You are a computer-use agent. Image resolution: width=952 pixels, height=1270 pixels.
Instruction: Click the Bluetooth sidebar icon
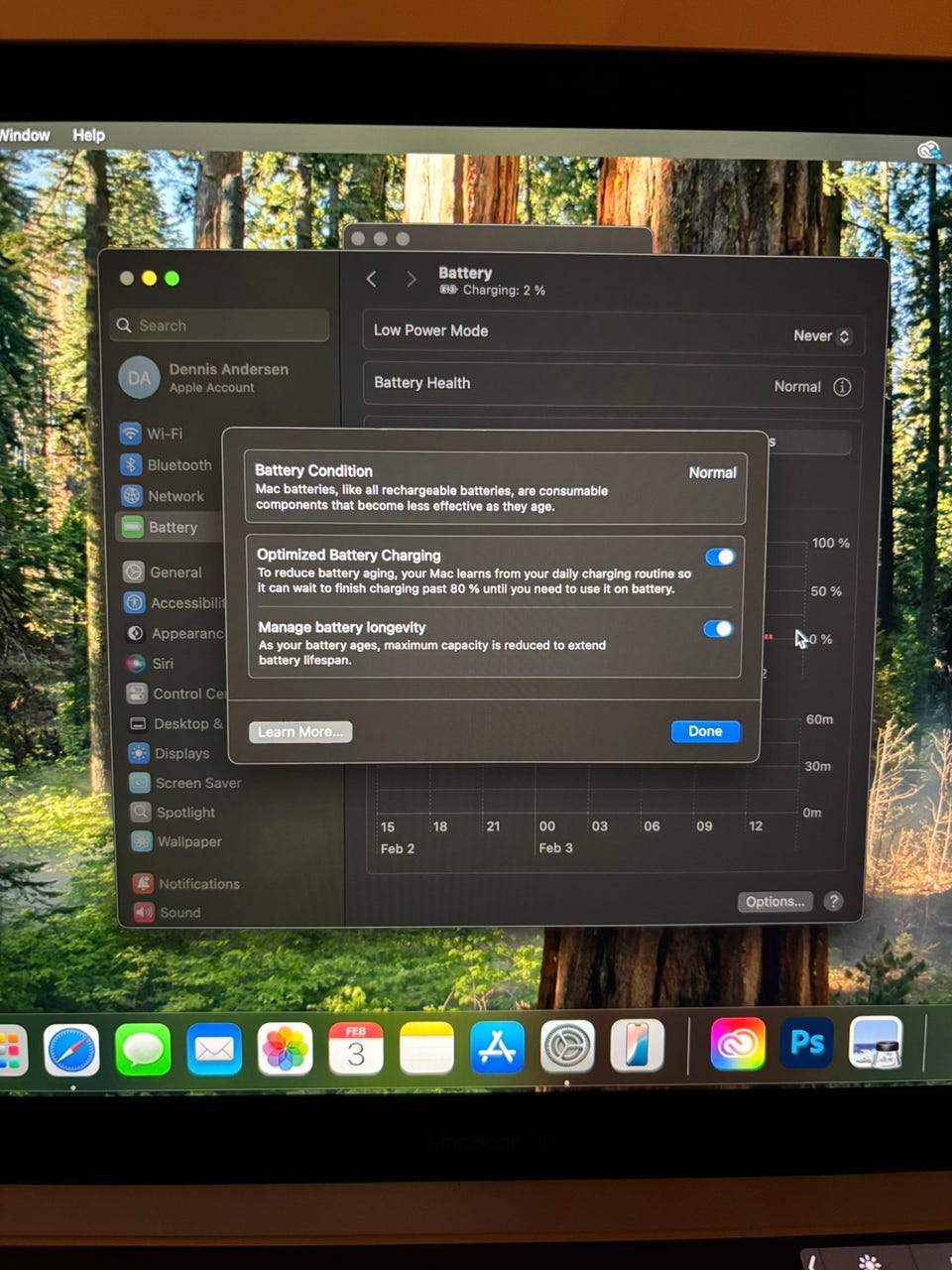pyautogui.click(x=131, y=464)
